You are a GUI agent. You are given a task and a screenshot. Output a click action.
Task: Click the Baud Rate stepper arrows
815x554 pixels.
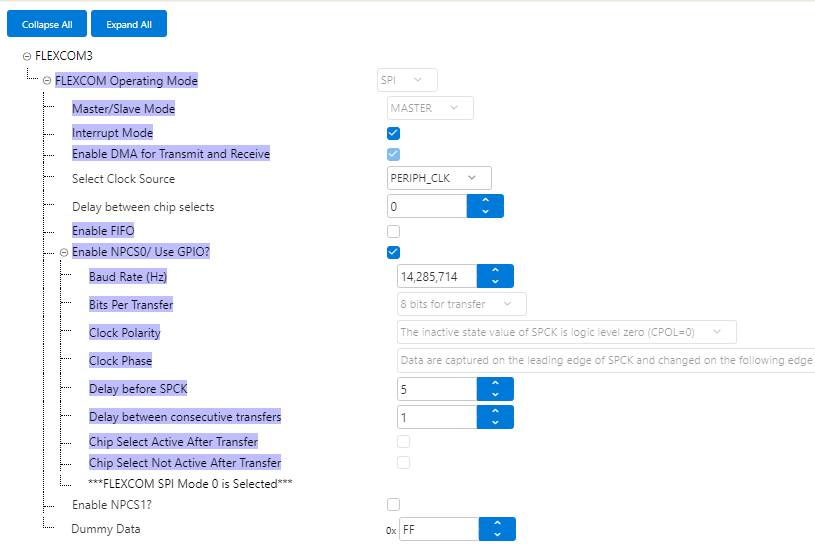pyautogui.click(x=495, y=276)
